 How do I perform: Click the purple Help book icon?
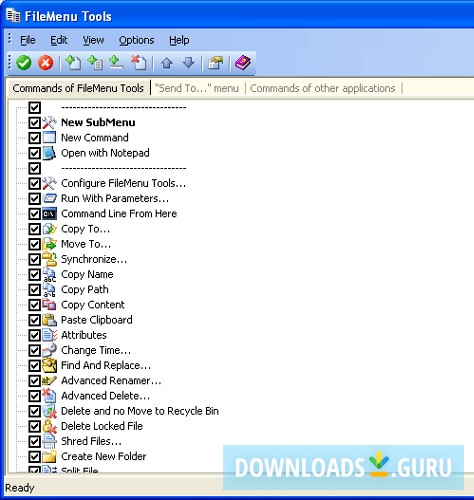pos(243,63)
